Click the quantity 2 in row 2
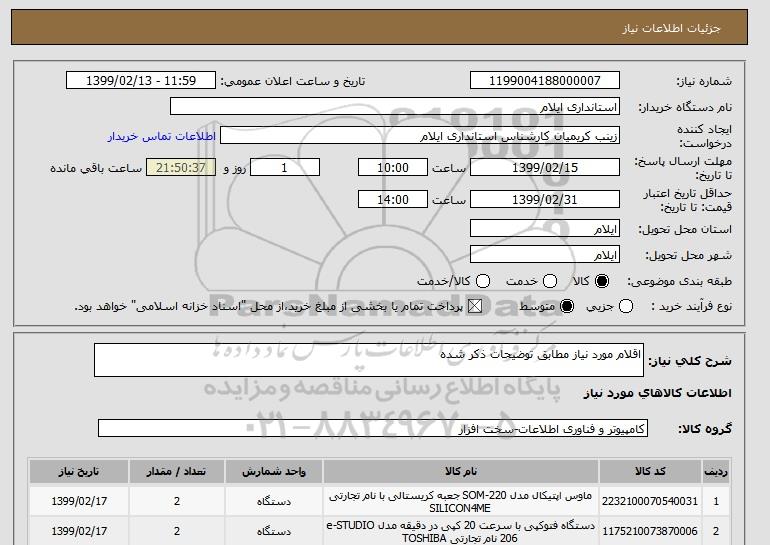This screenshot has height=545, width=770. click(x=177, y=531)
